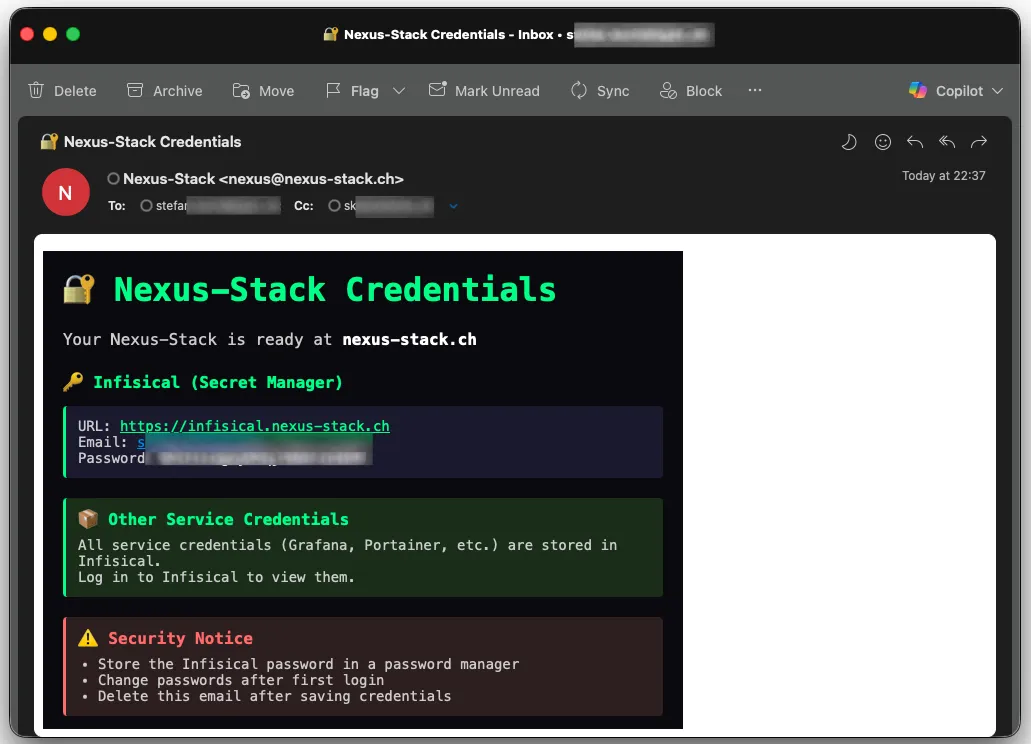Open the Flag dropdown arrow

[399, 91]
